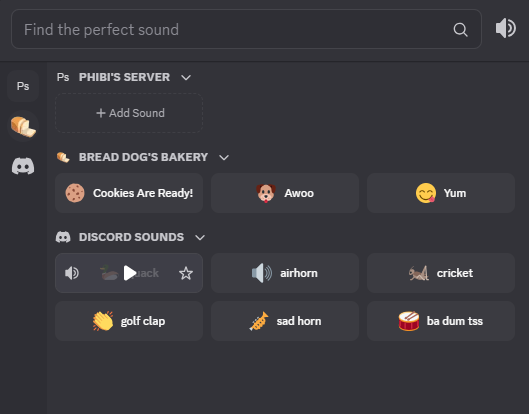Play the sad horn sound
Viewport: 529px width, 414px height.
point(285,321)
